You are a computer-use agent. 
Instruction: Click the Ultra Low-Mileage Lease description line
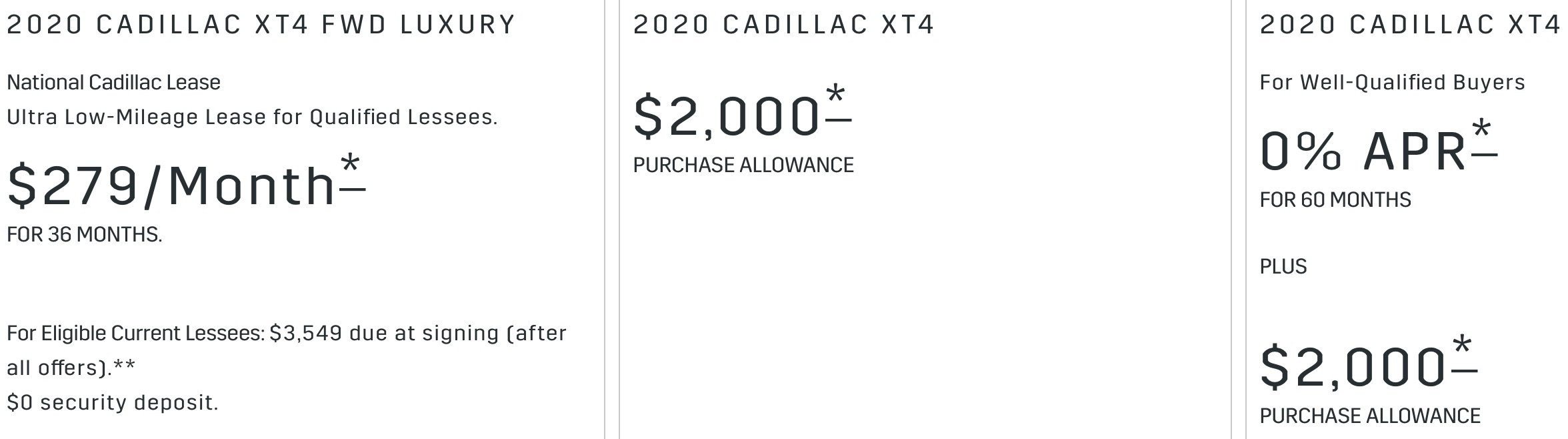click(252, 117)
